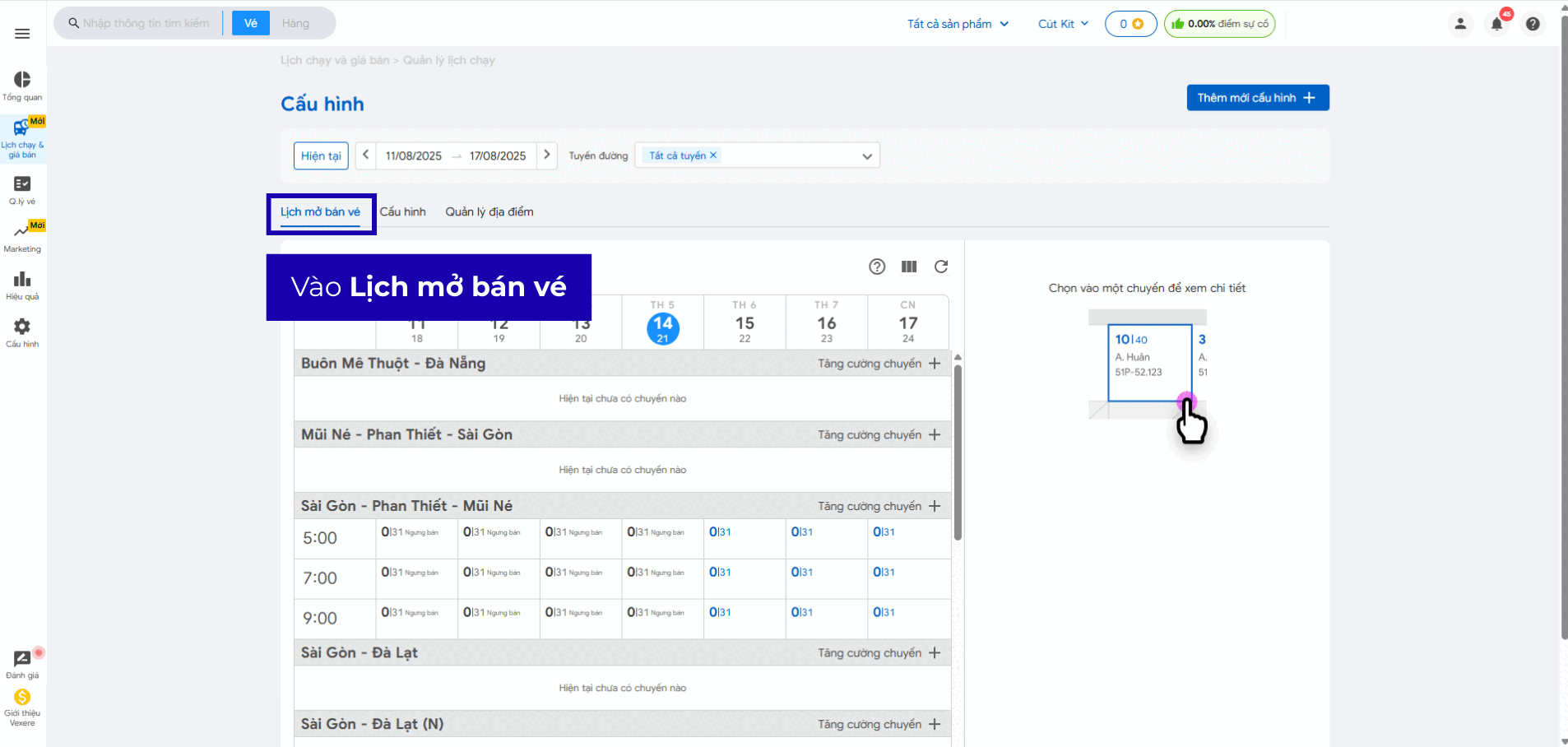The image size is (1568, 747).
Task: Click the Hiện tại button
Action: pos(321,156)
